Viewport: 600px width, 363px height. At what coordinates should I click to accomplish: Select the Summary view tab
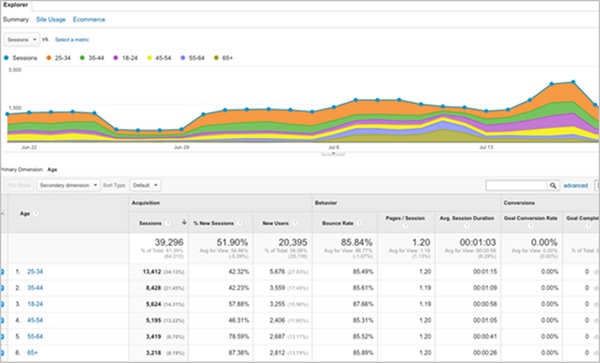pos(16,20)
